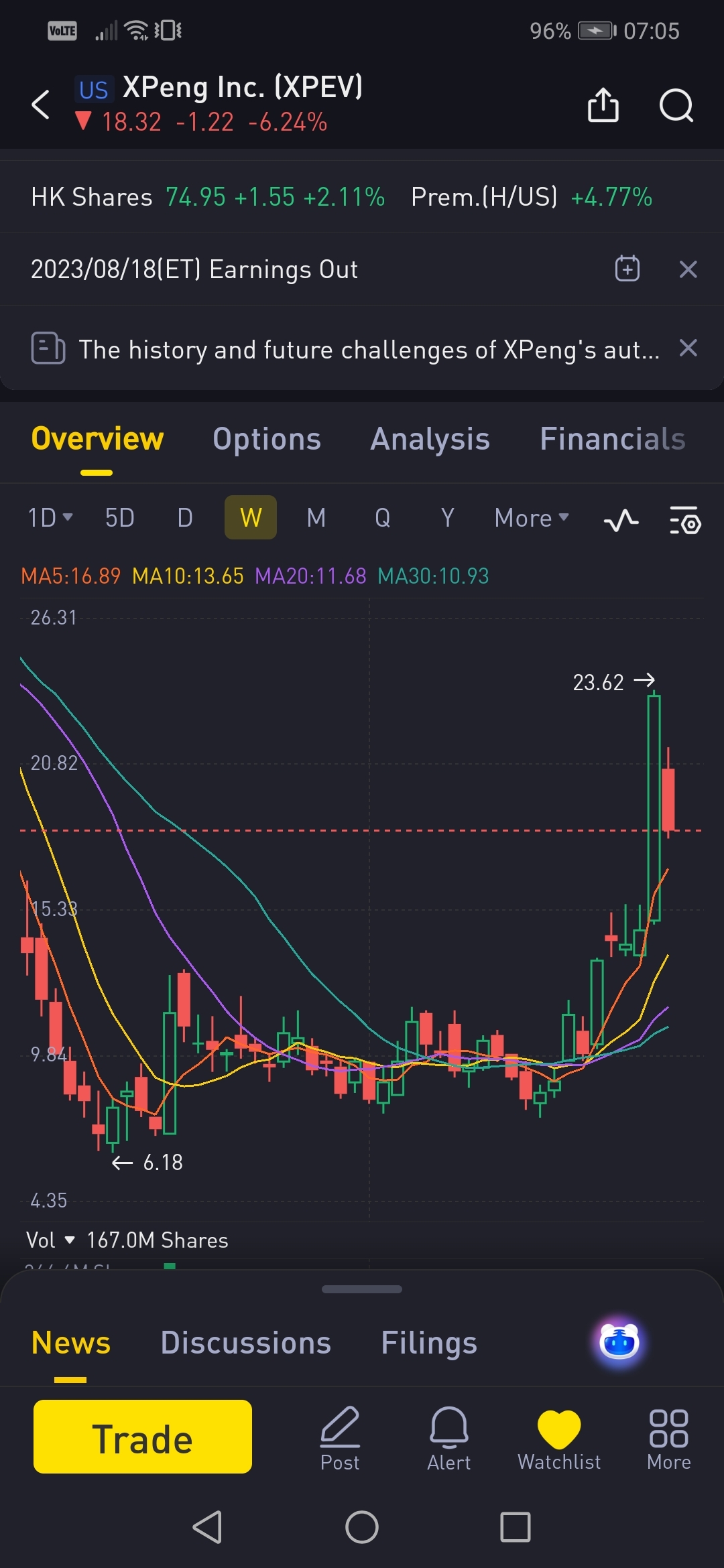Viewport: 724px width, 1568px height.
Task: Select the Q quarterly chart period
Action: click(x=382, y=518)
